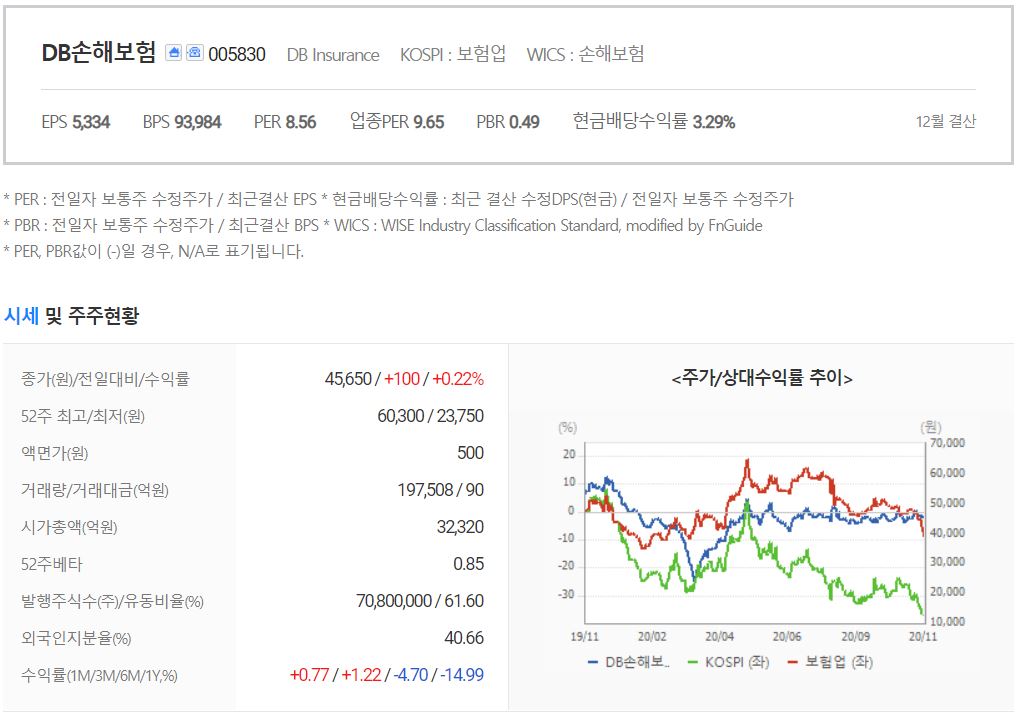Click the 업종PER 9.65 value
The height and width of the screenshot is (713, 1018).
click(397, 121)
